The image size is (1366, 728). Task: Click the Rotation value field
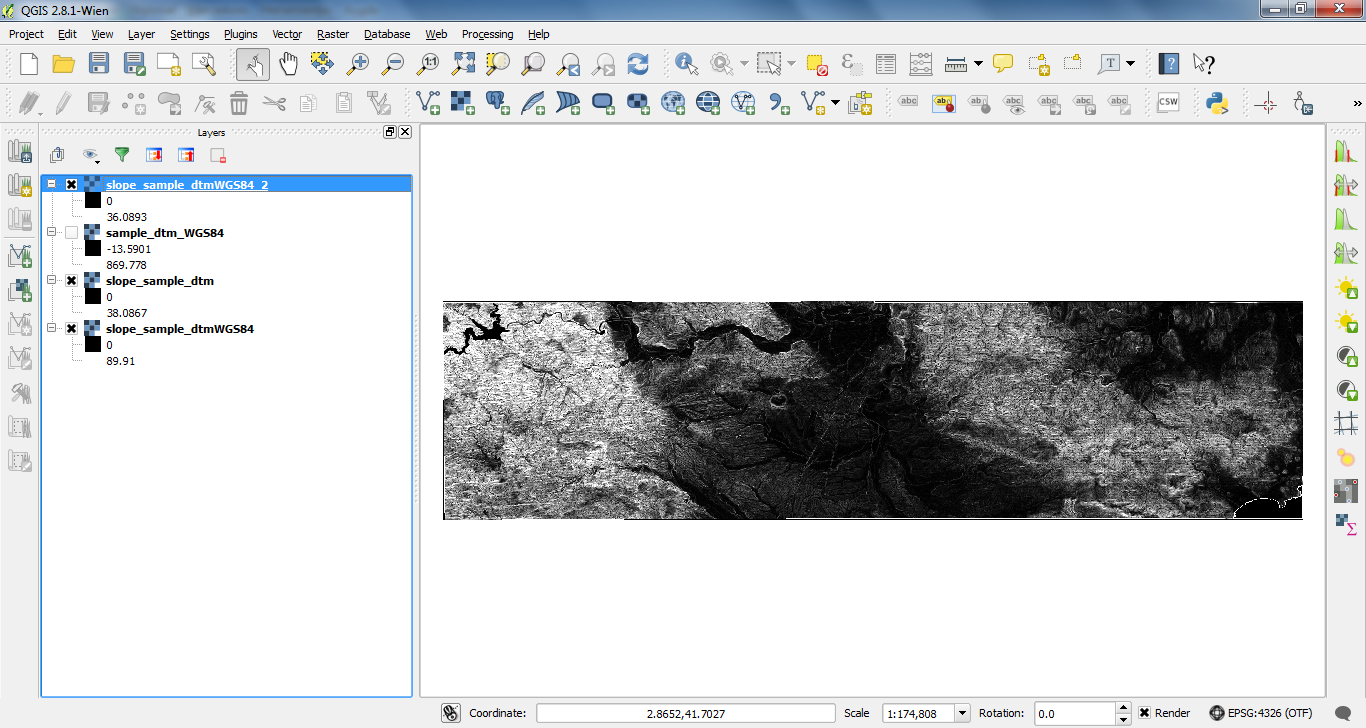tap(1074, 714)
